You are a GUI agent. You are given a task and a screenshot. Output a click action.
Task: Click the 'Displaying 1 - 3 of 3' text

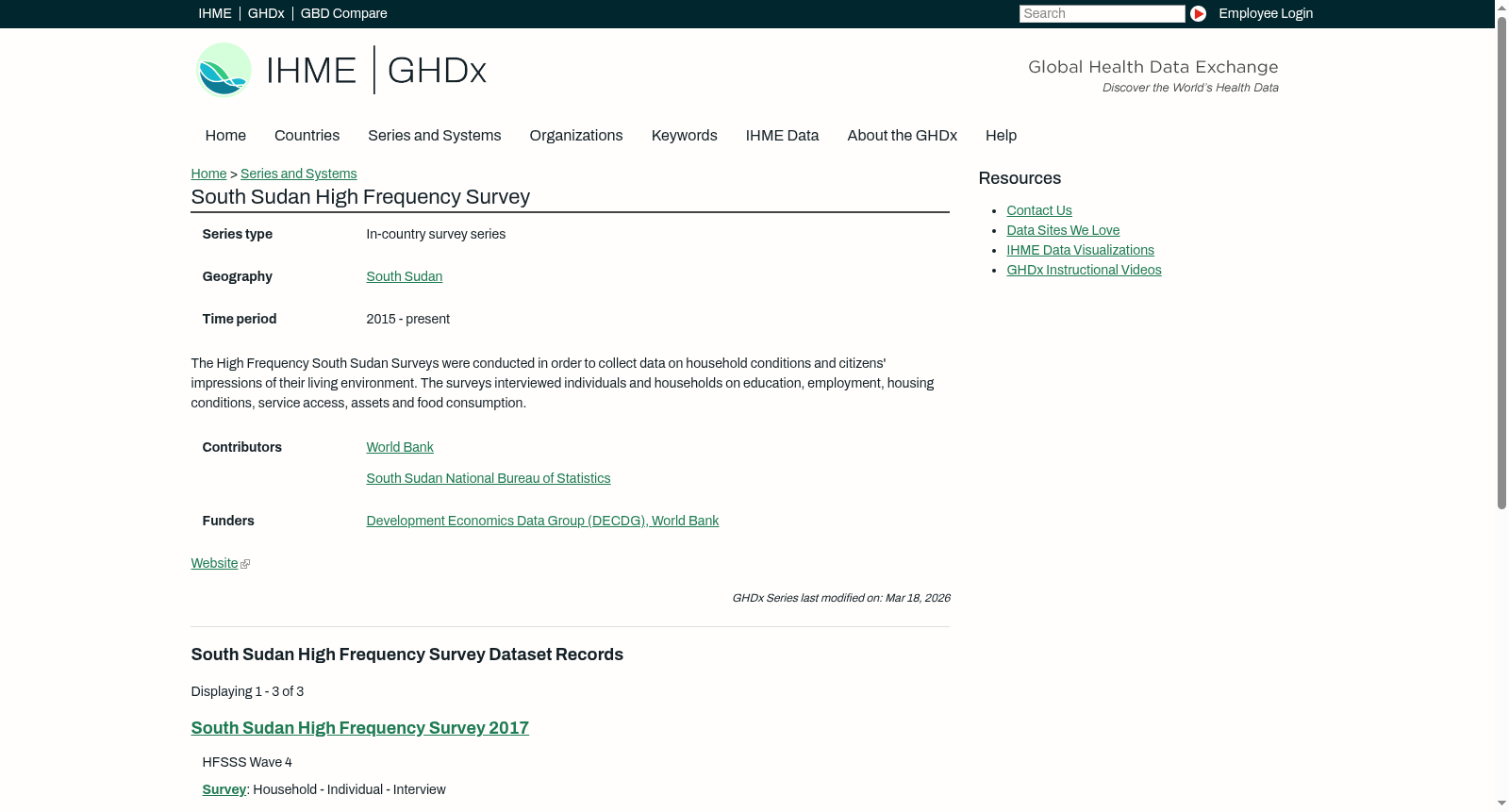point(247,691)
